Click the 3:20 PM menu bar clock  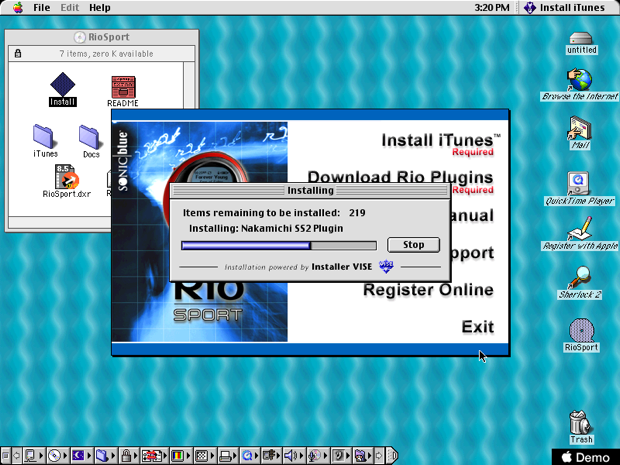coord(492,8)
